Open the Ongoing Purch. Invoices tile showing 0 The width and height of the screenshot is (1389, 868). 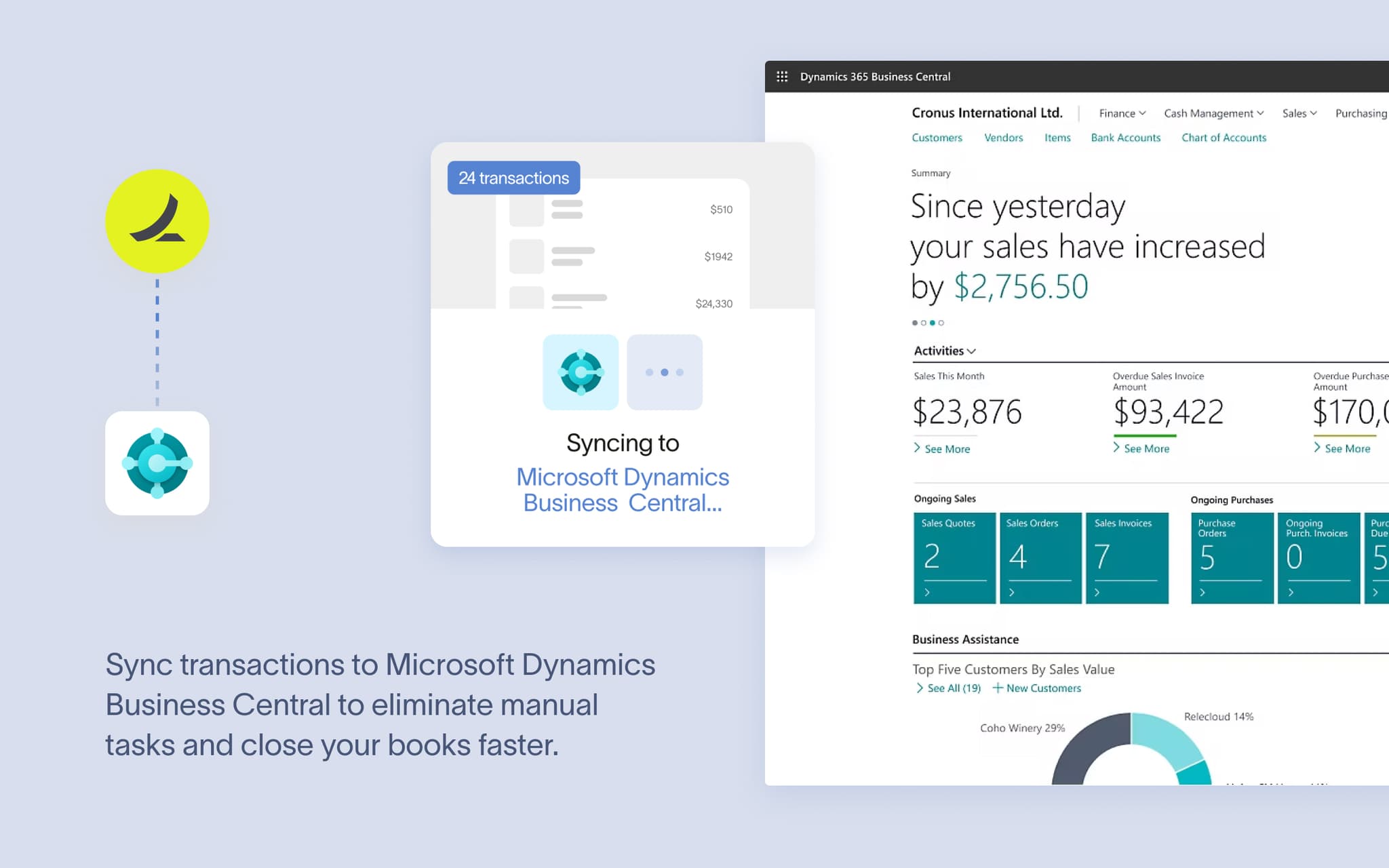tap(1318, 557)
